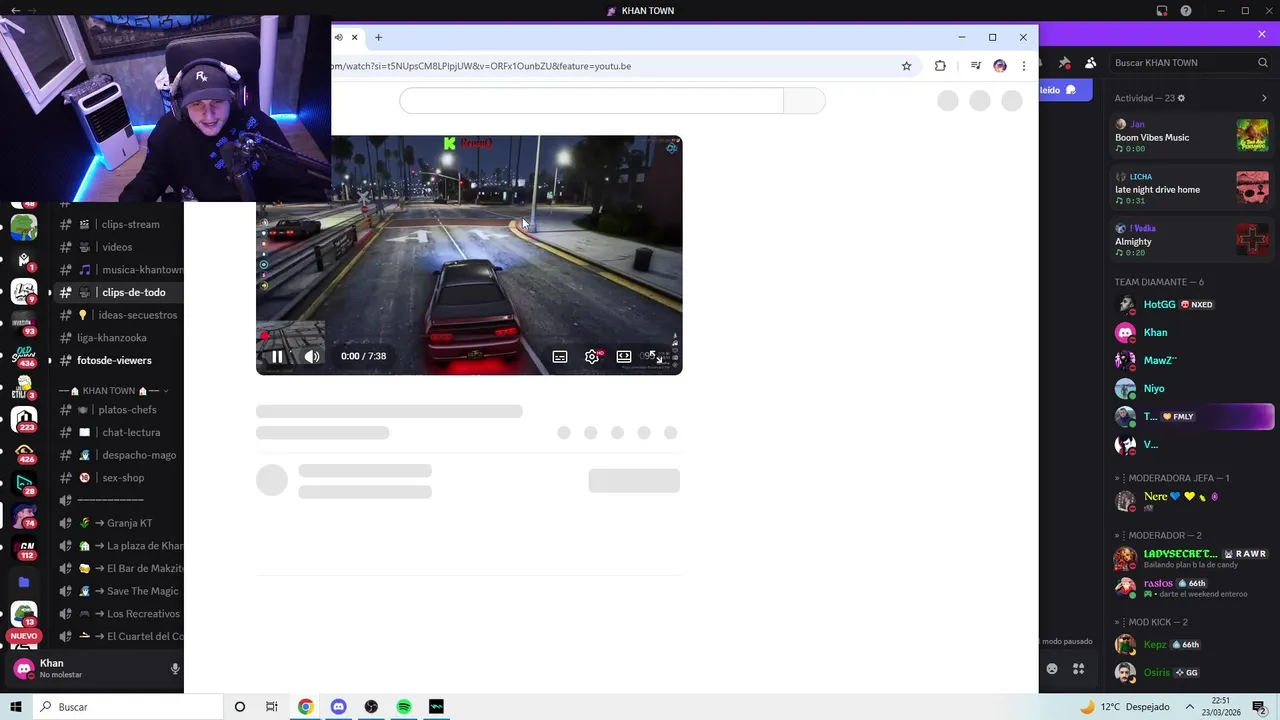
Task: Open moderator Nere profile
Action: [x=1192, y=500]
